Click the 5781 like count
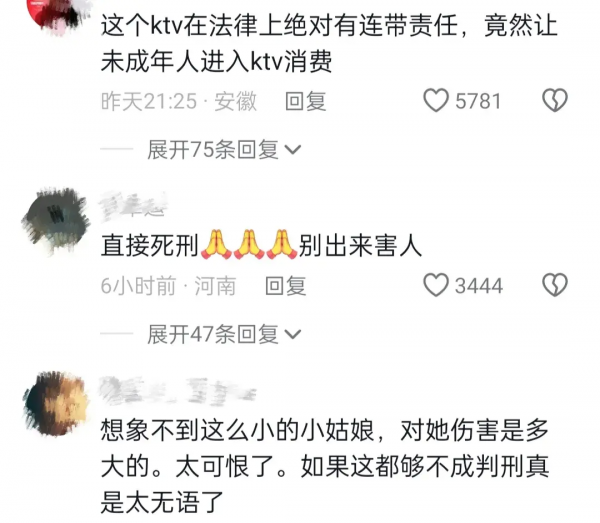 pyautogui.click(x=478, y=101)
